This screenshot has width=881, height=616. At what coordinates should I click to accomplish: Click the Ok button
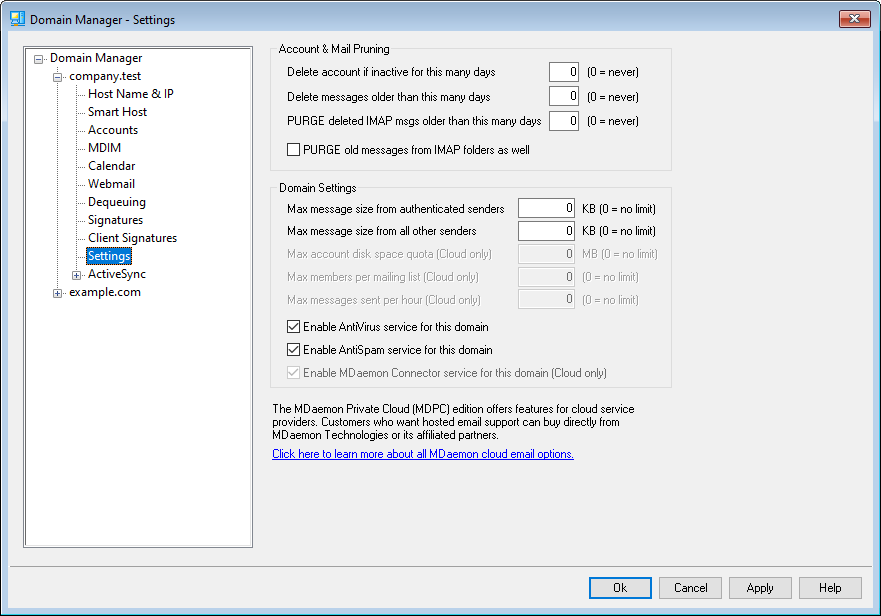point(620,588)
